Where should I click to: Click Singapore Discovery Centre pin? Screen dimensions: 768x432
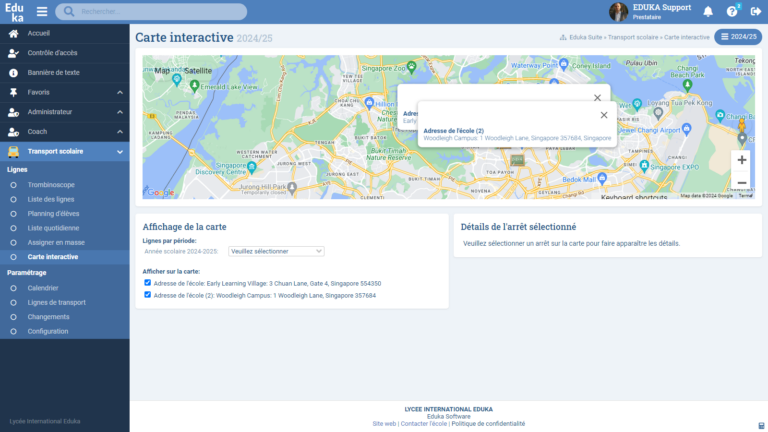click(252, 168)
